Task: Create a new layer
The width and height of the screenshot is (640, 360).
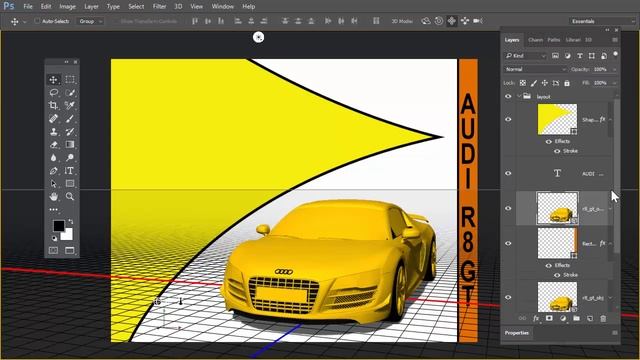Action: tap(590, 318)
